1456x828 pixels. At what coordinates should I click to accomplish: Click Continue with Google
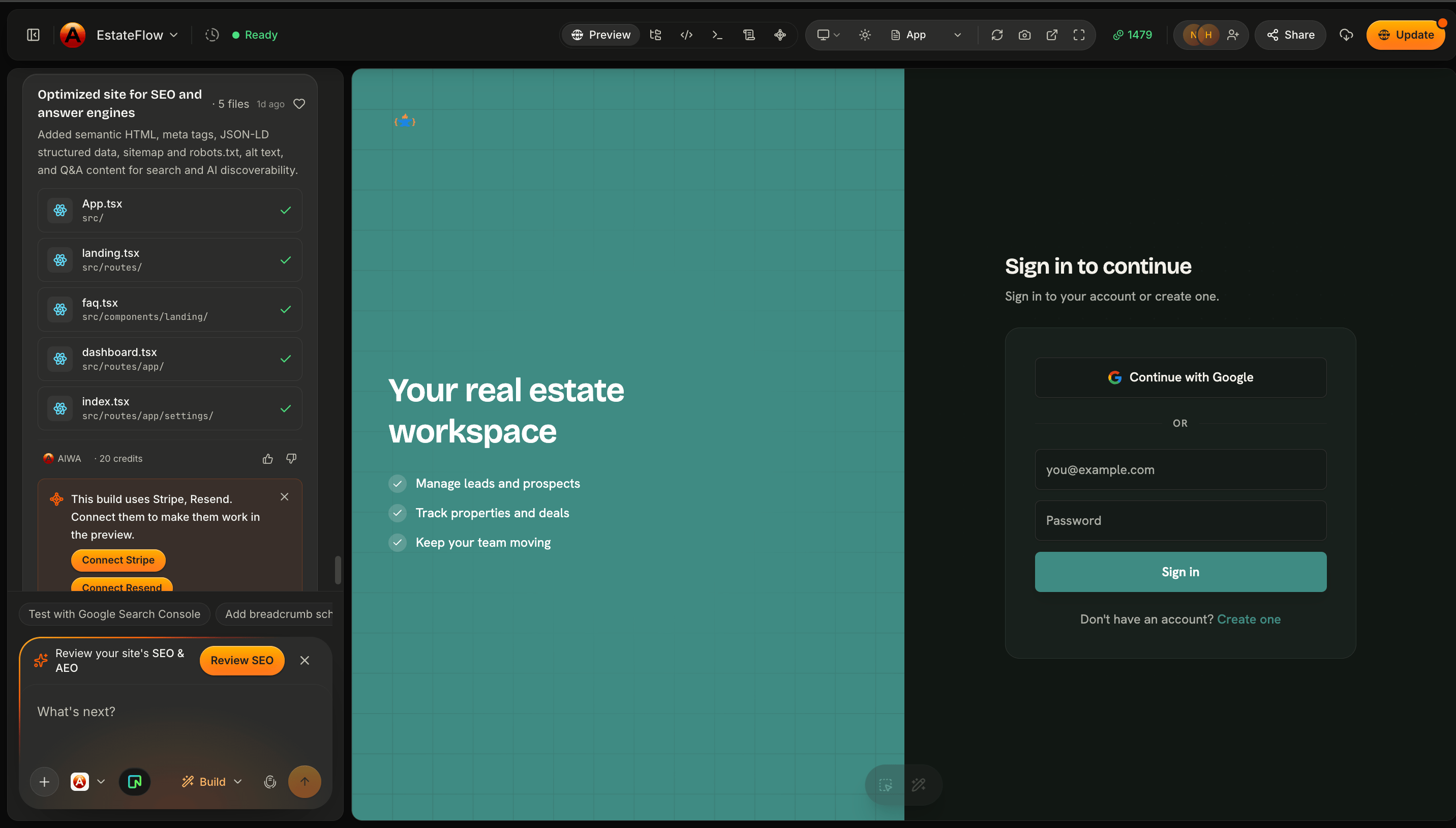click(x=1180, y=377)
